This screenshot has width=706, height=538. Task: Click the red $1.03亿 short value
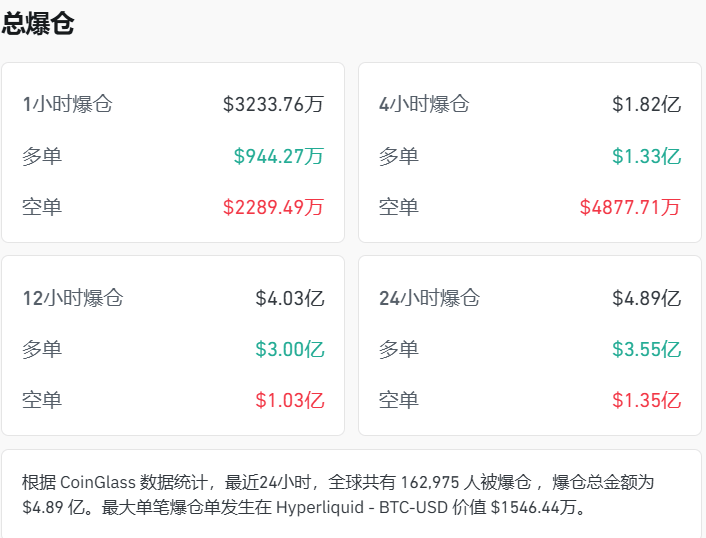289,401
